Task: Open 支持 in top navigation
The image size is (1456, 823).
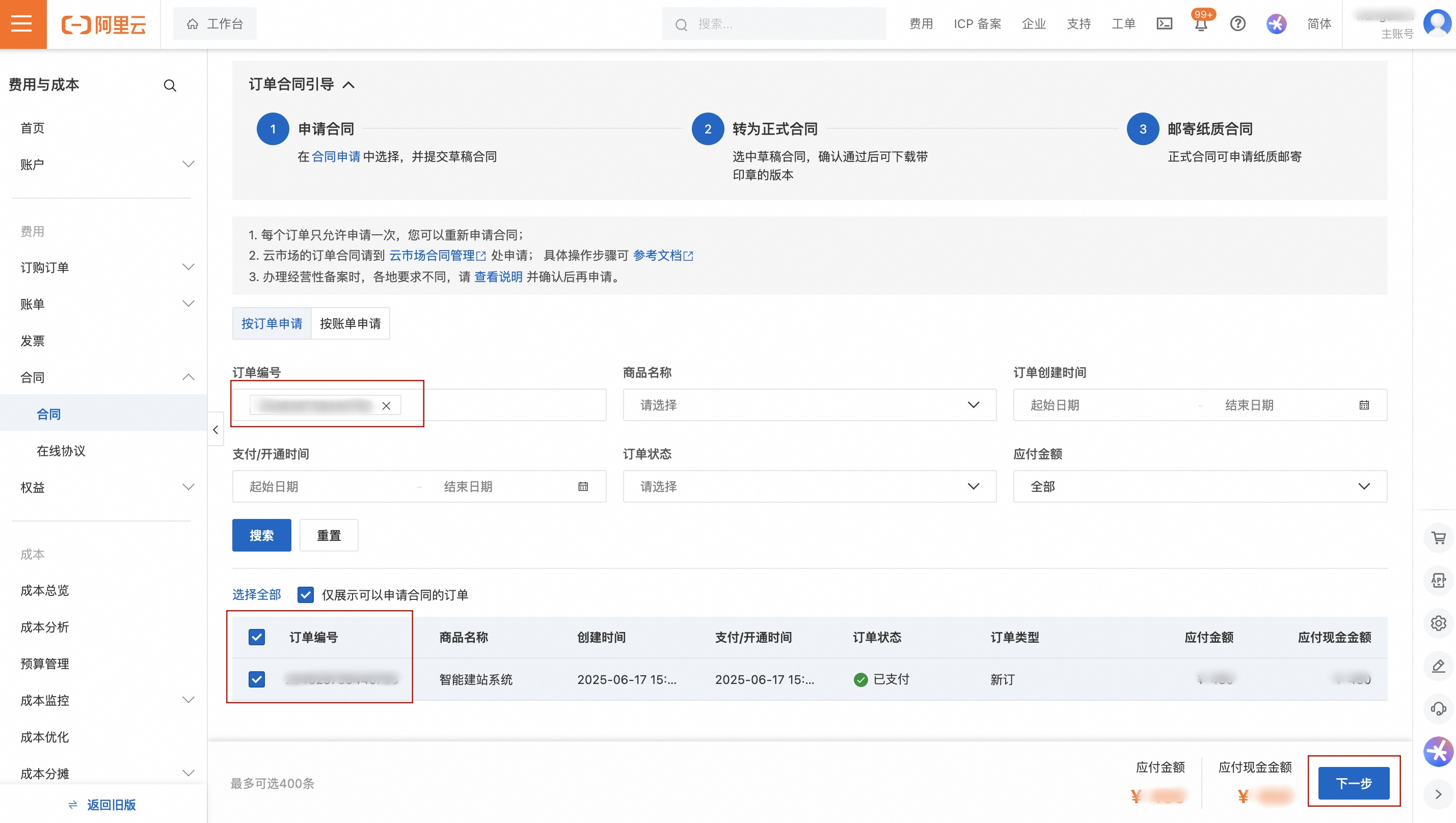Action: (x=1078, y=24)
